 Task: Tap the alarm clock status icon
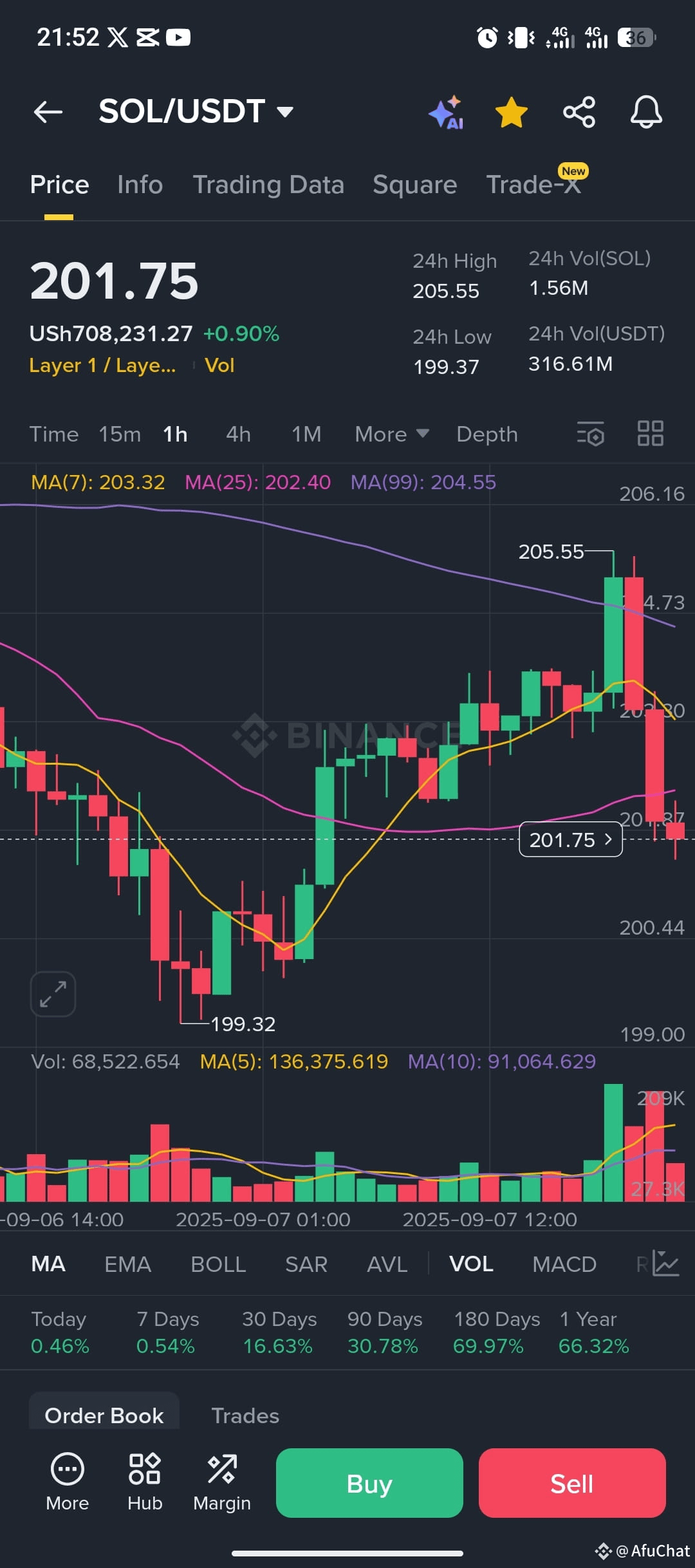pos(487,37)
